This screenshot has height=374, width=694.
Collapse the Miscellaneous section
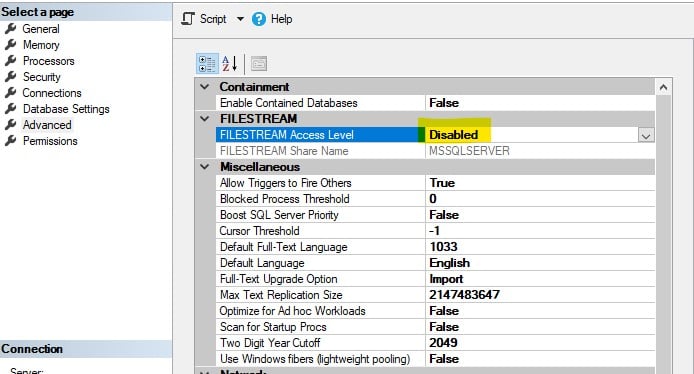pos(204,167)
